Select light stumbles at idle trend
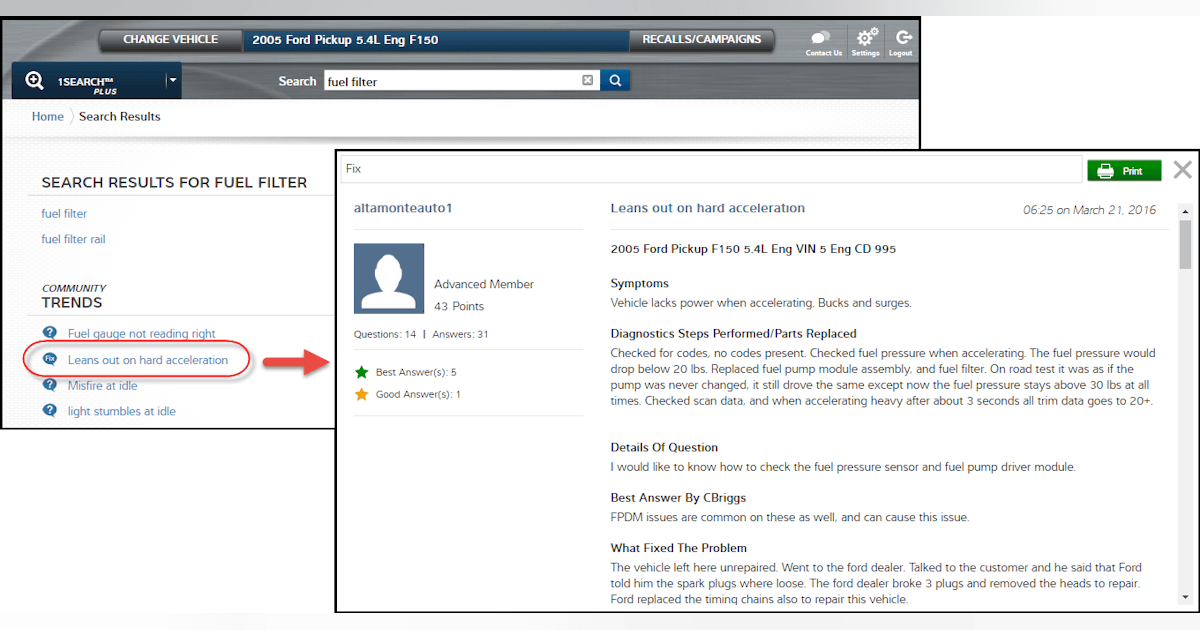Viewport: 1200px width, 630px height. tap(121, 411)
